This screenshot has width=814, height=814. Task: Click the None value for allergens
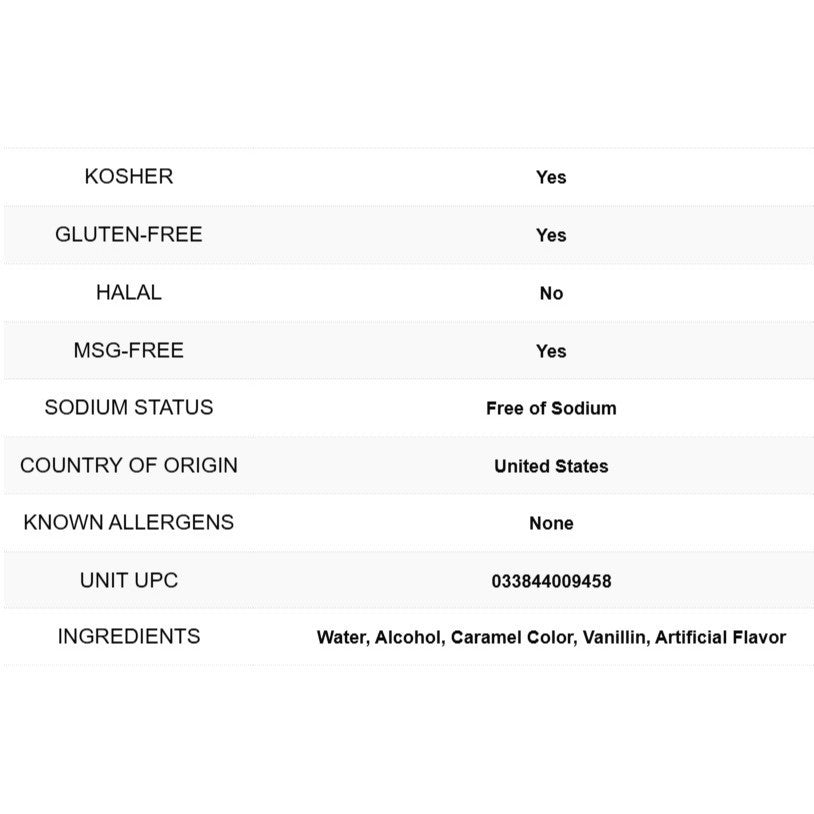551,524
